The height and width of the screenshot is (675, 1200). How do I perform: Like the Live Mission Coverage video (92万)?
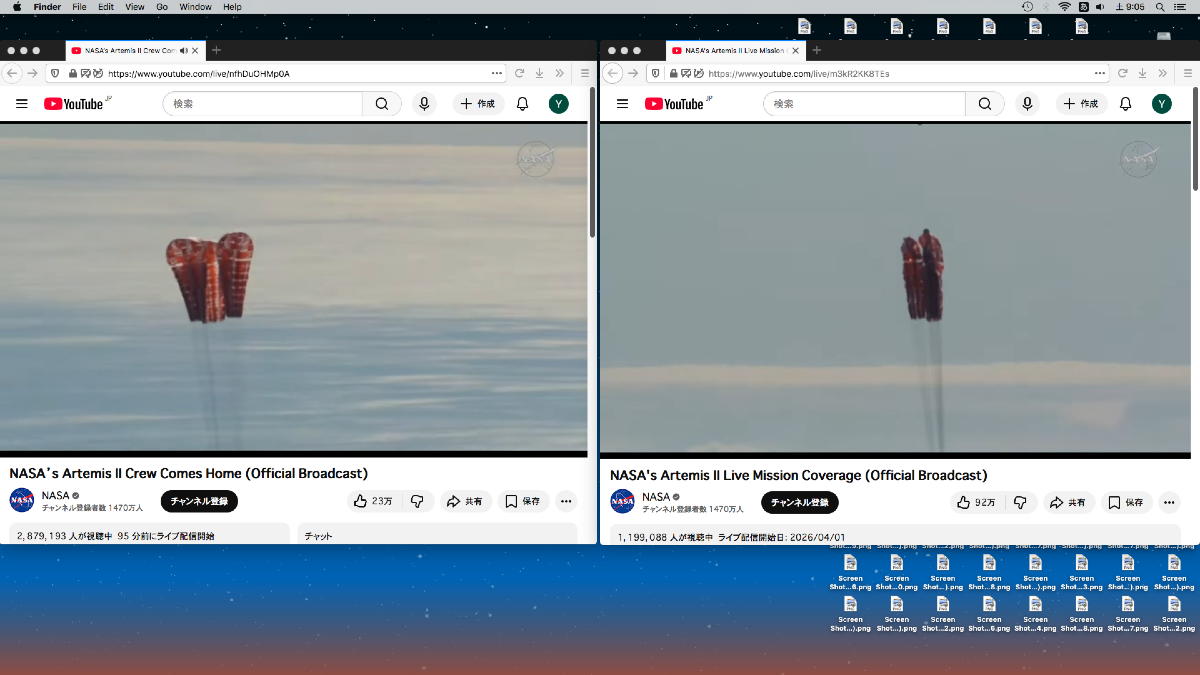click(975, 503)
